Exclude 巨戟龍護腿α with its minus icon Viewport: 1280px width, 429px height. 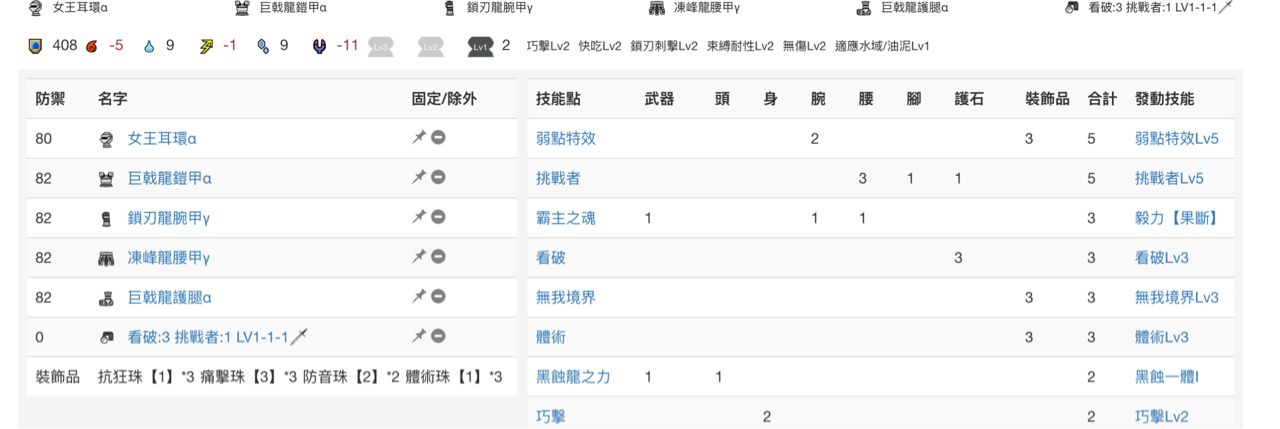click(x=438, y=298)
